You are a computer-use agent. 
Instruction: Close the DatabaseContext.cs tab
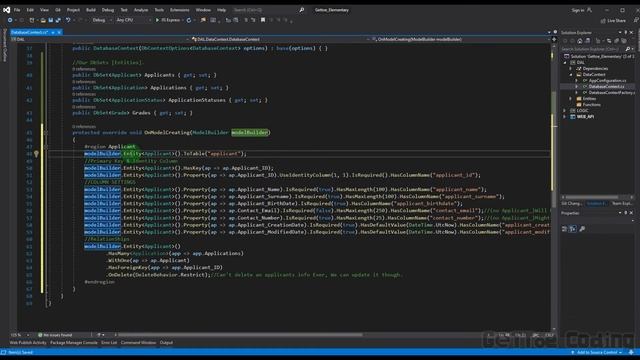pyautogui.click(x=59, y=32)
